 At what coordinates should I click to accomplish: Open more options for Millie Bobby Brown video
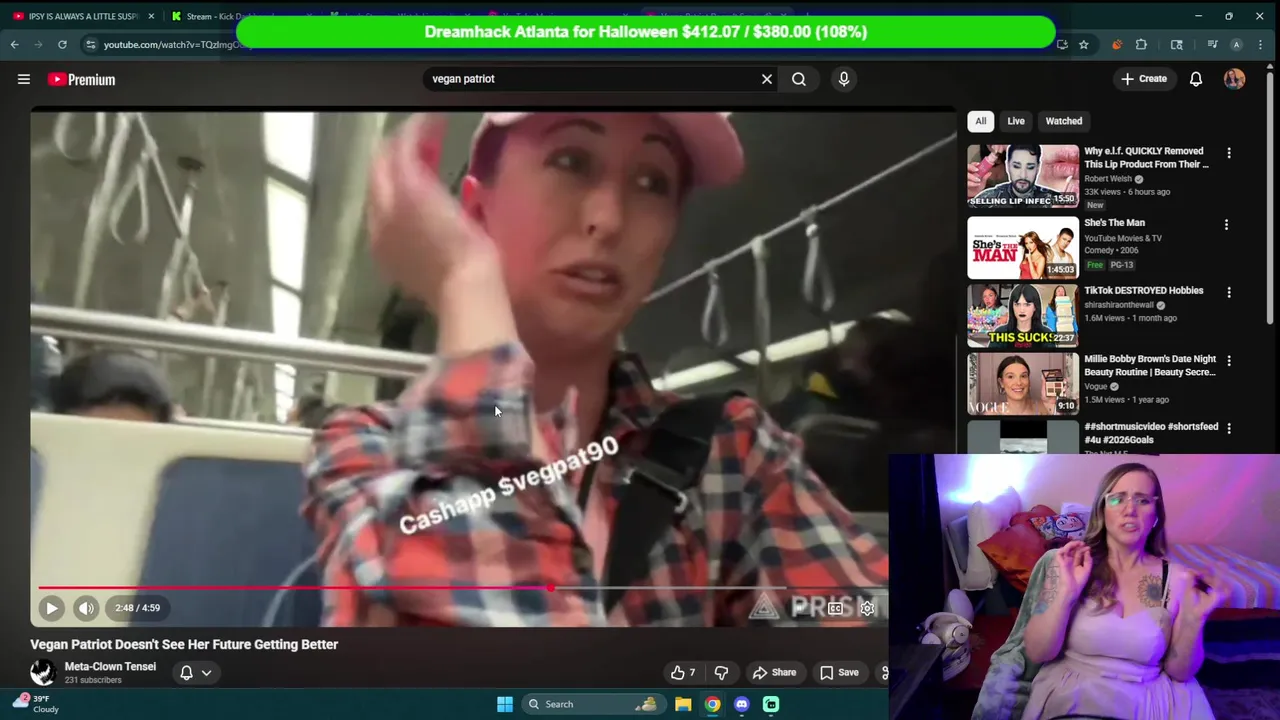pos(1227,360)
